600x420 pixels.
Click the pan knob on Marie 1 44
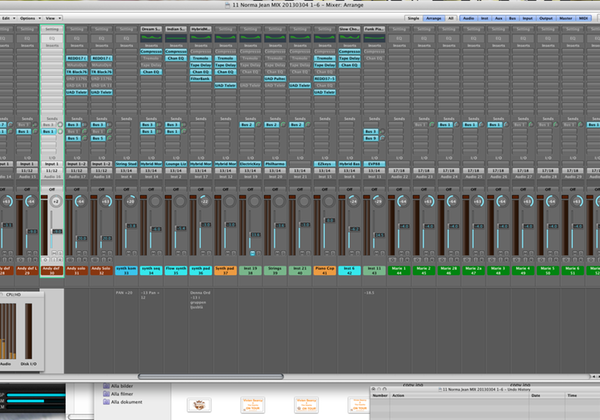coord(403,201)
